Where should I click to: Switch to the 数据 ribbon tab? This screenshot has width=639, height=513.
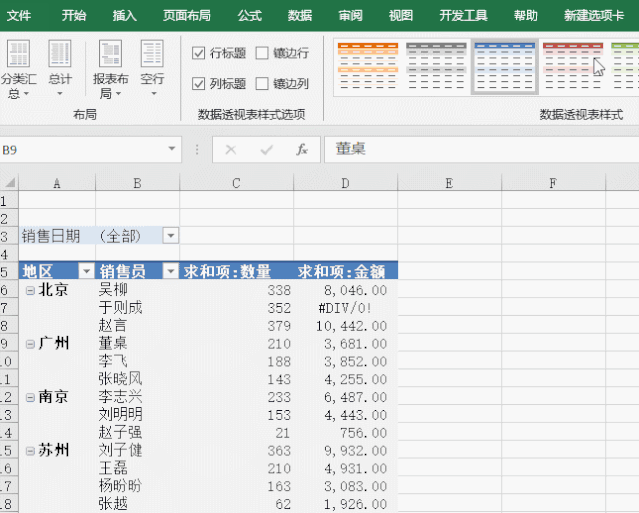coord(300,15)
